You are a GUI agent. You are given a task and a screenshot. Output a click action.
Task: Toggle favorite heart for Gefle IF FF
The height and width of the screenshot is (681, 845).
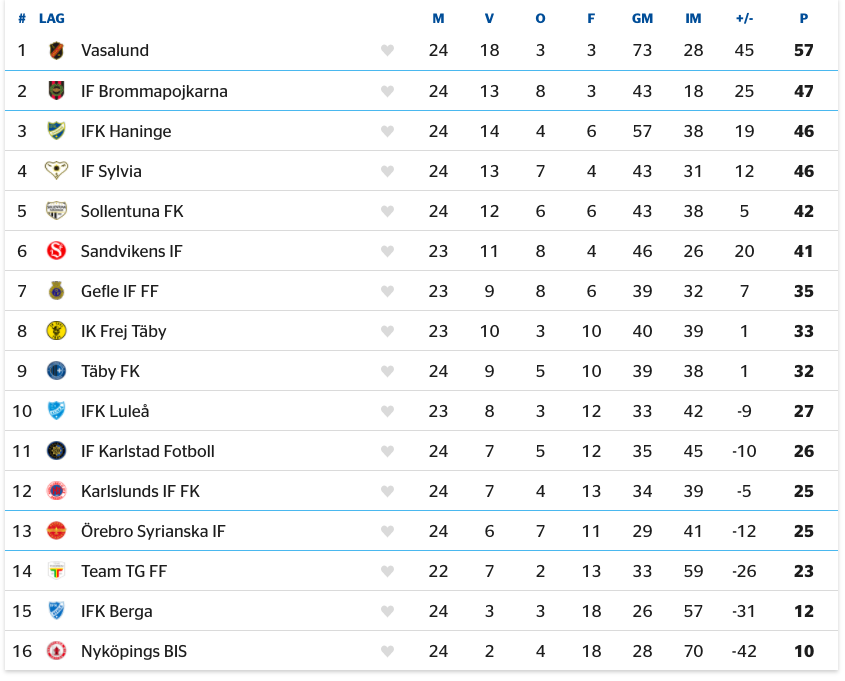click(387, 291)
